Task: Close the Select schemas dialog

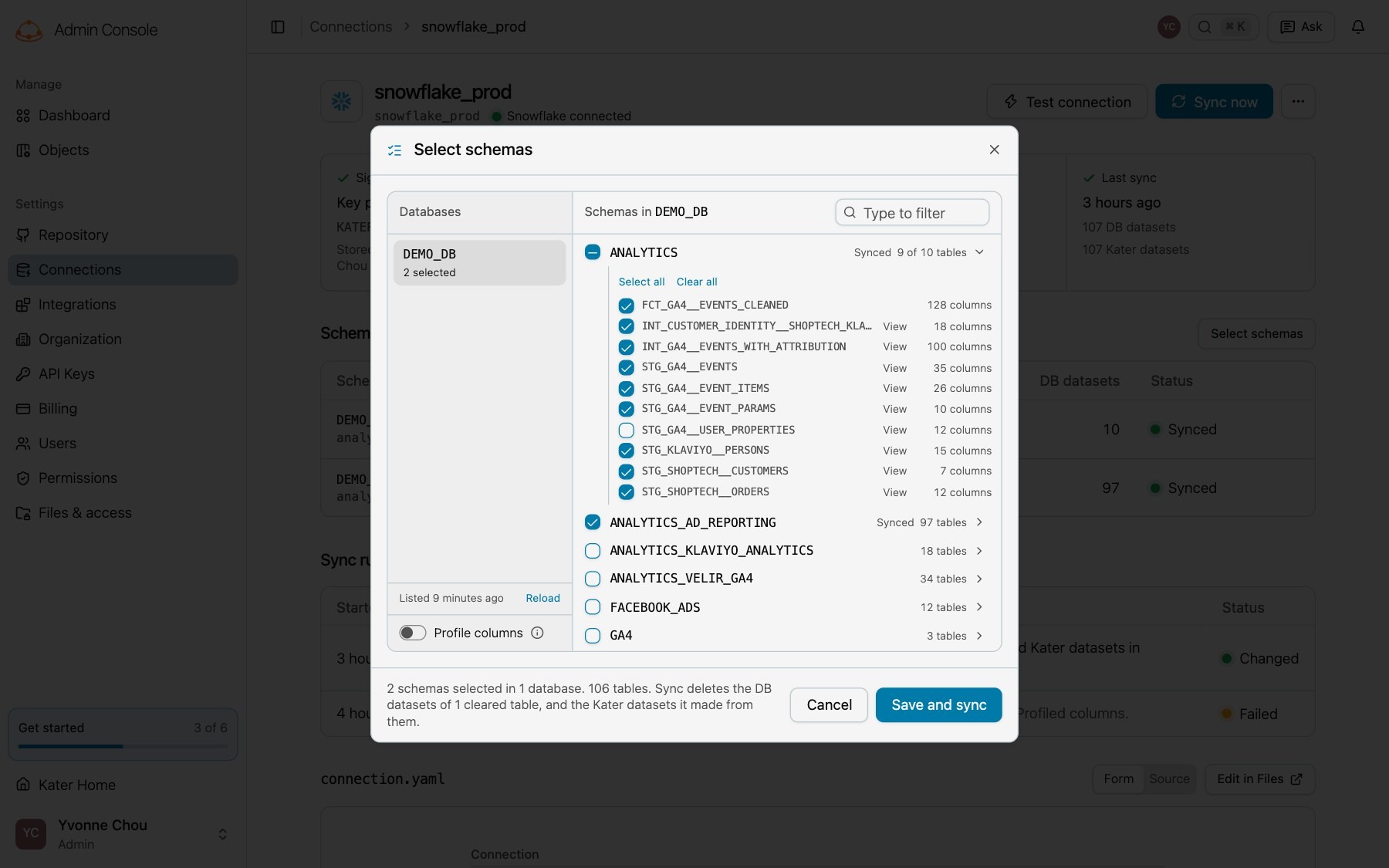Action: 994,150
